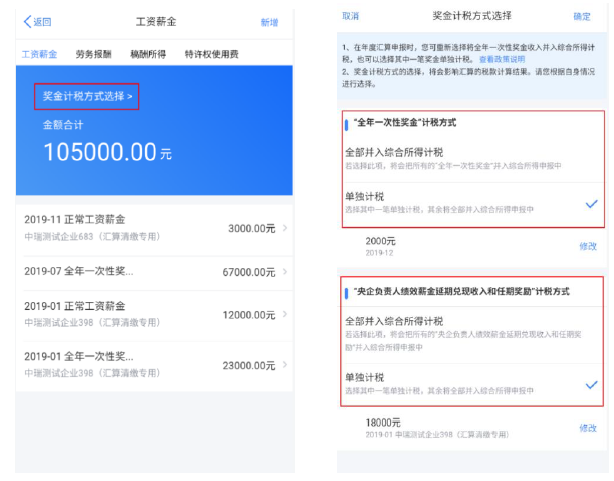Tap the 105000.00 元 total amount
614x481 pixels.
click(x=108, y=152)
